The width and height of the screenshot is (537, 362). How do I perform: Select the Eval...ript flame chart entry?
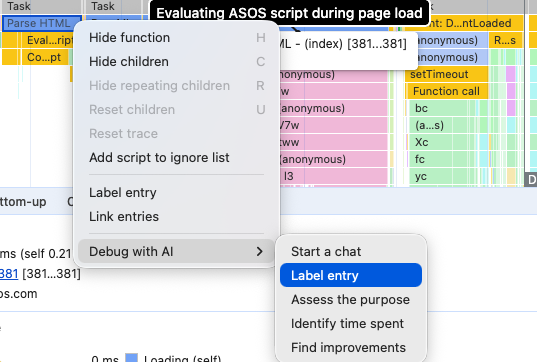[x=48, y=40]
